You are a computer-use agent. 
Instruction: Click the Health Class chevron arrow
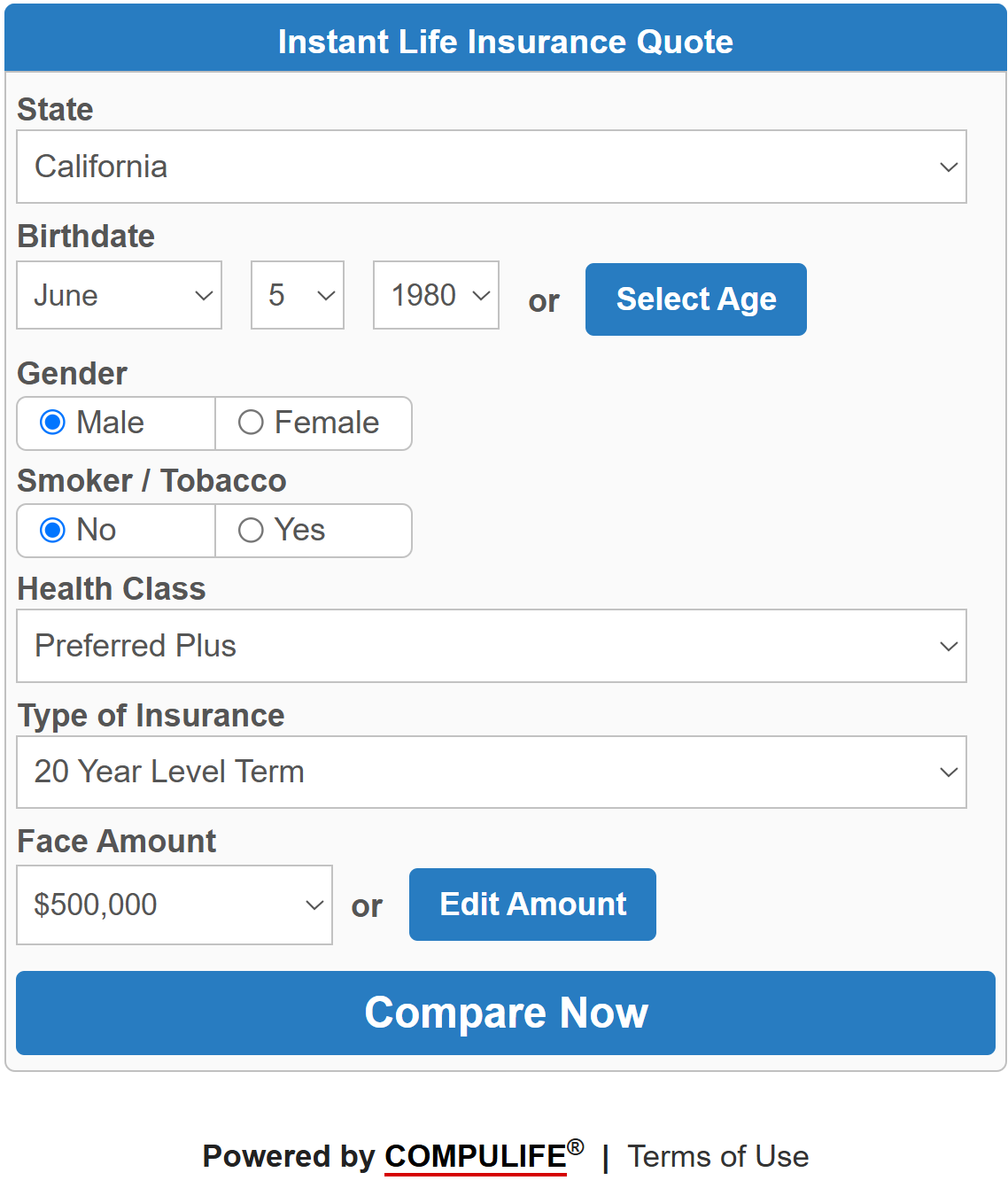pos(949,646)
